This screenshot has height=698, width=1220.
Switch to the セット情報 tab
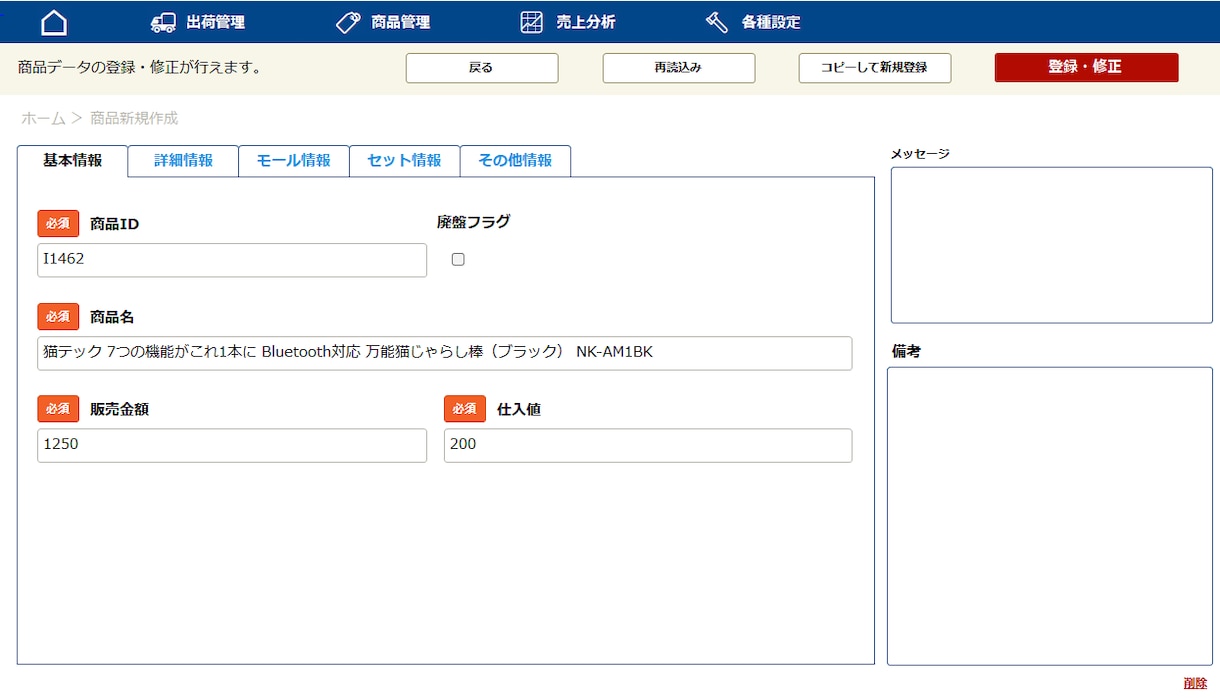[x=405, y=161]
